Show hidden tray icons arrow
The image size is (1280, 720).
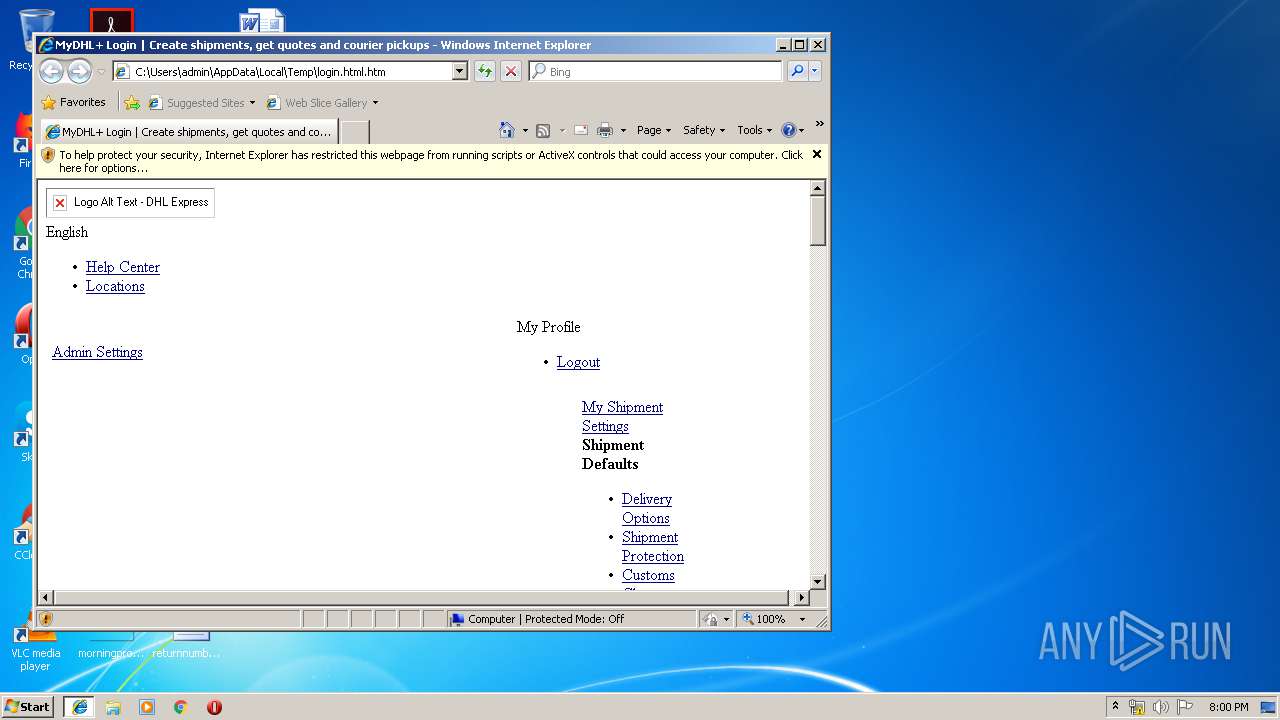[x=1115, y=706]
